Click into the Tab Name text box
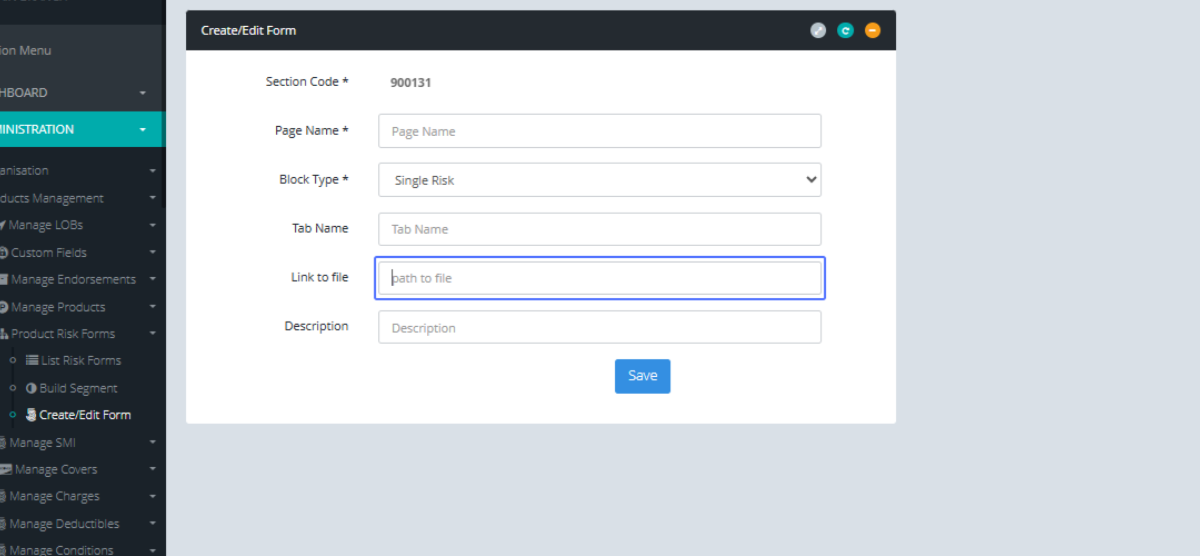The height and width of the screenshot is (556, 1200). [599, 229]
